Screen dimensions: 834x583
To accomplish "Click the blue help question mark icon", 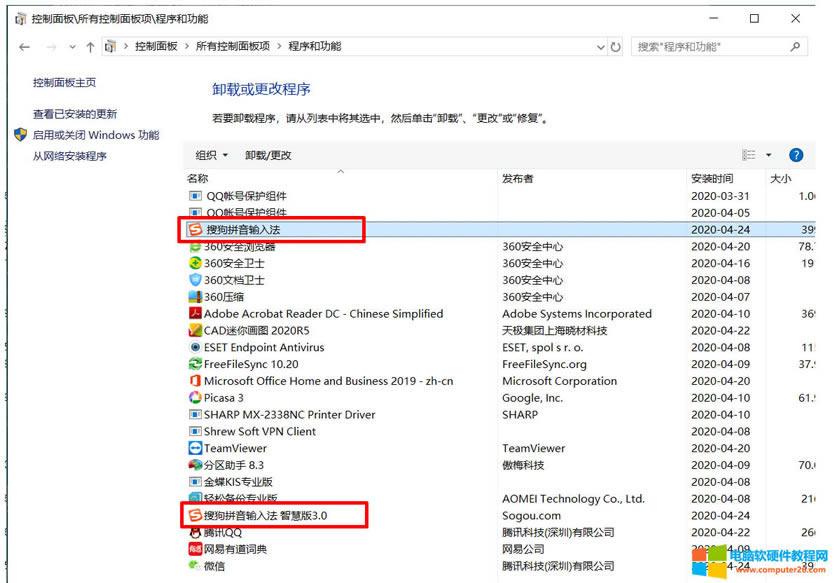I will pos(796,155).
